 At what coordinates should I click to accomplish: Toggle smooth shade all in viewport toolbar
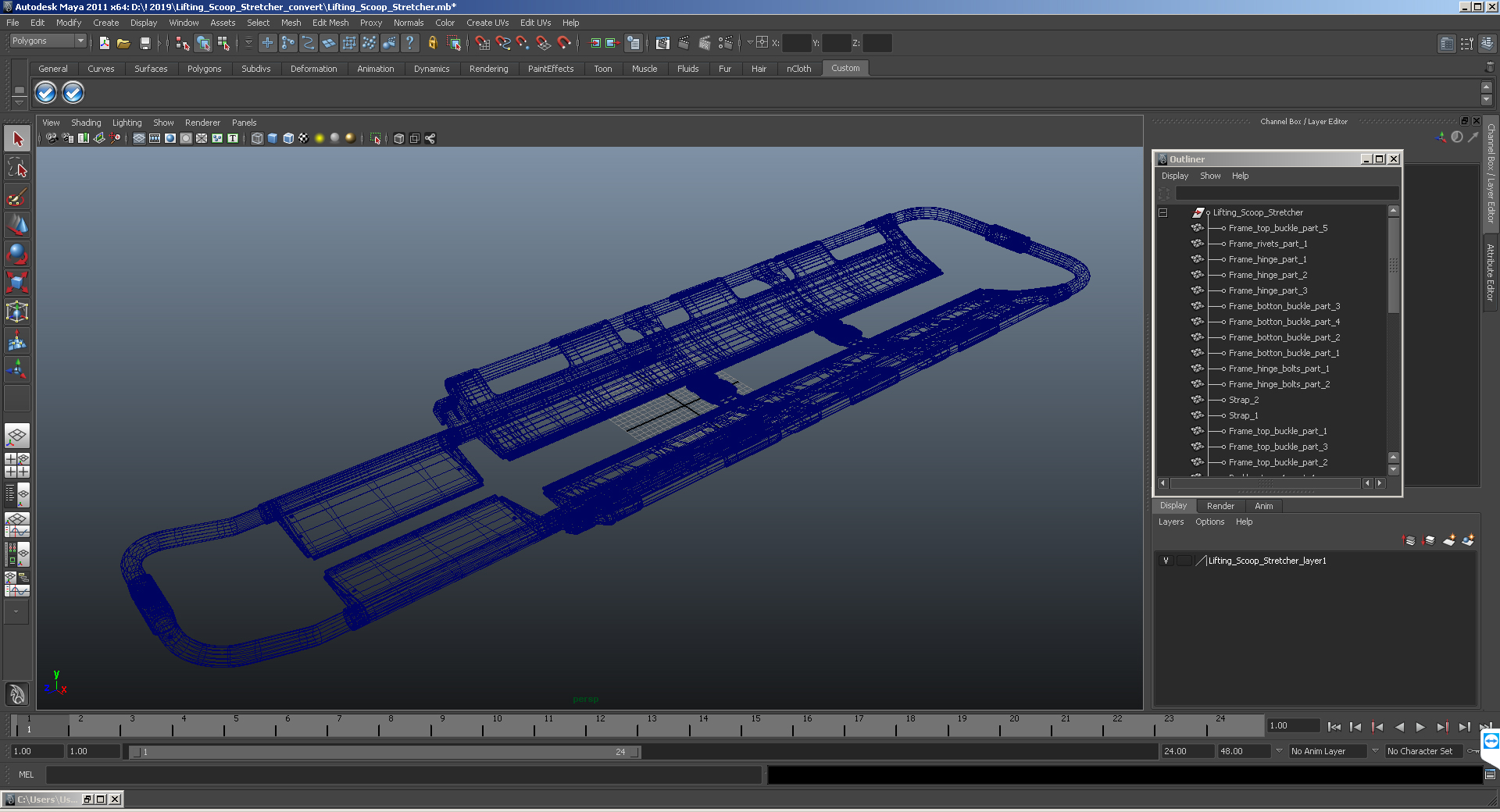point(273,138)
